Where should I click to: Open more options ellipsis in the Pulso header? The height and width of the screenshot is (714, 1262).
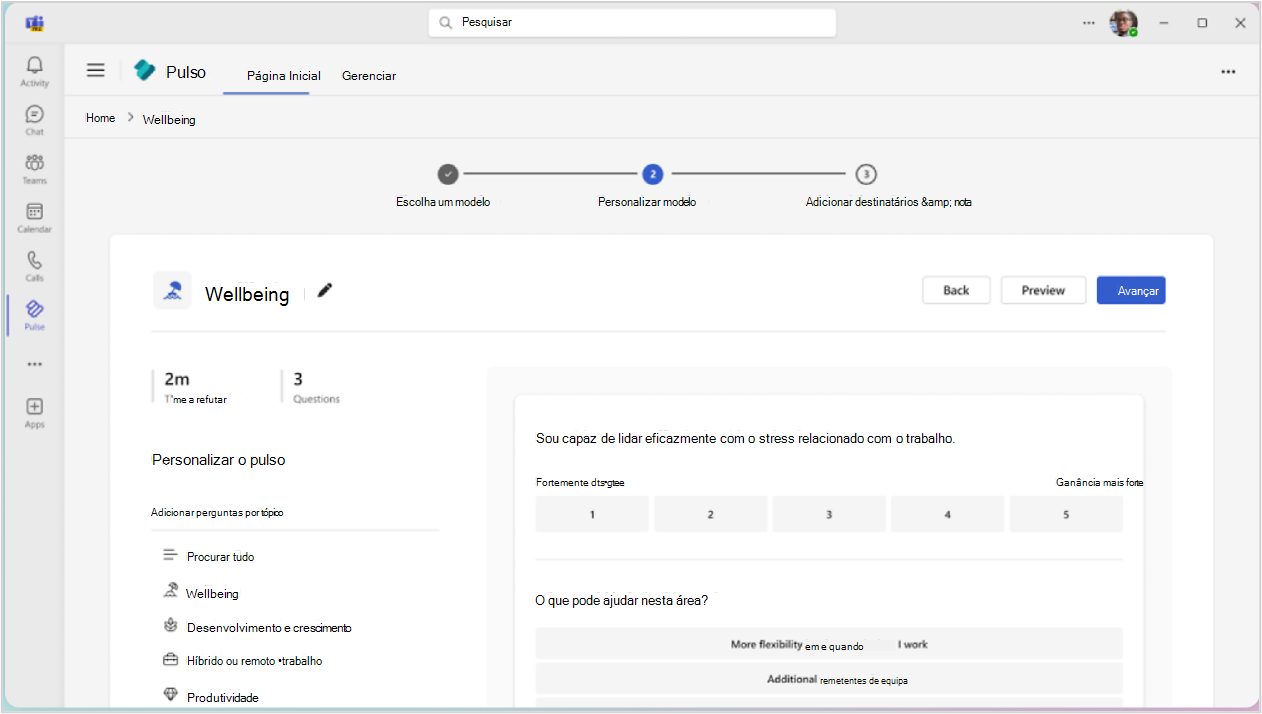point(1228,72)
